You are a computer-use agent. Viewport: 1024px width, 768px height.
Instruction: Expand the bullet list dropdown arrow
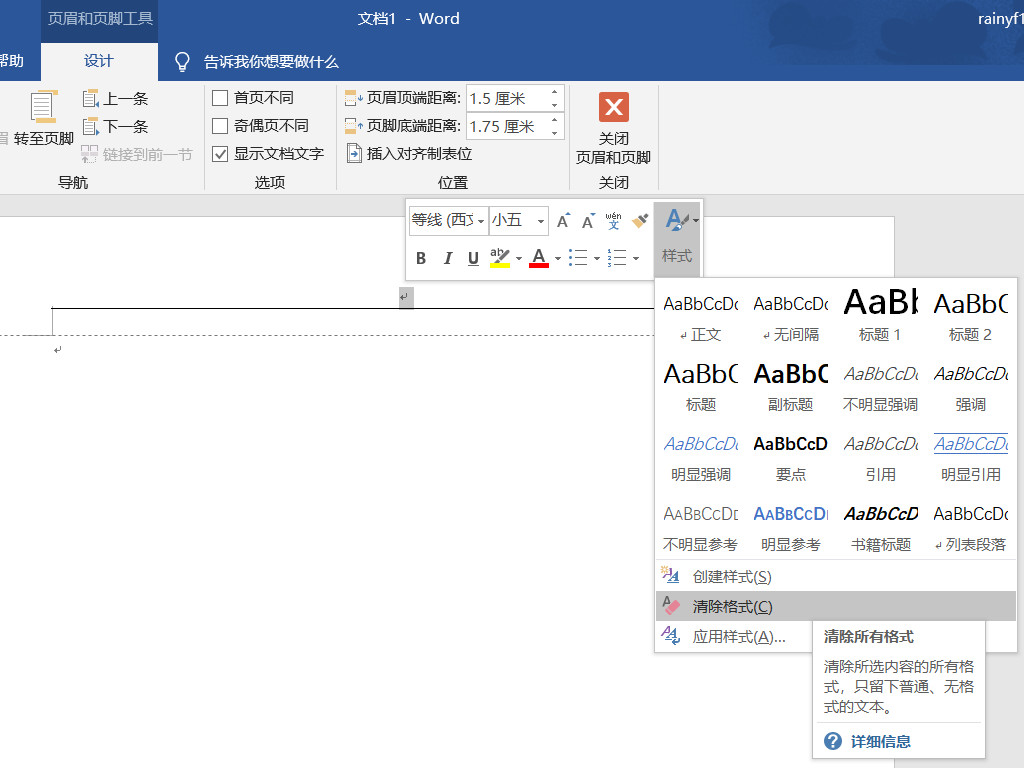point(597,259)
